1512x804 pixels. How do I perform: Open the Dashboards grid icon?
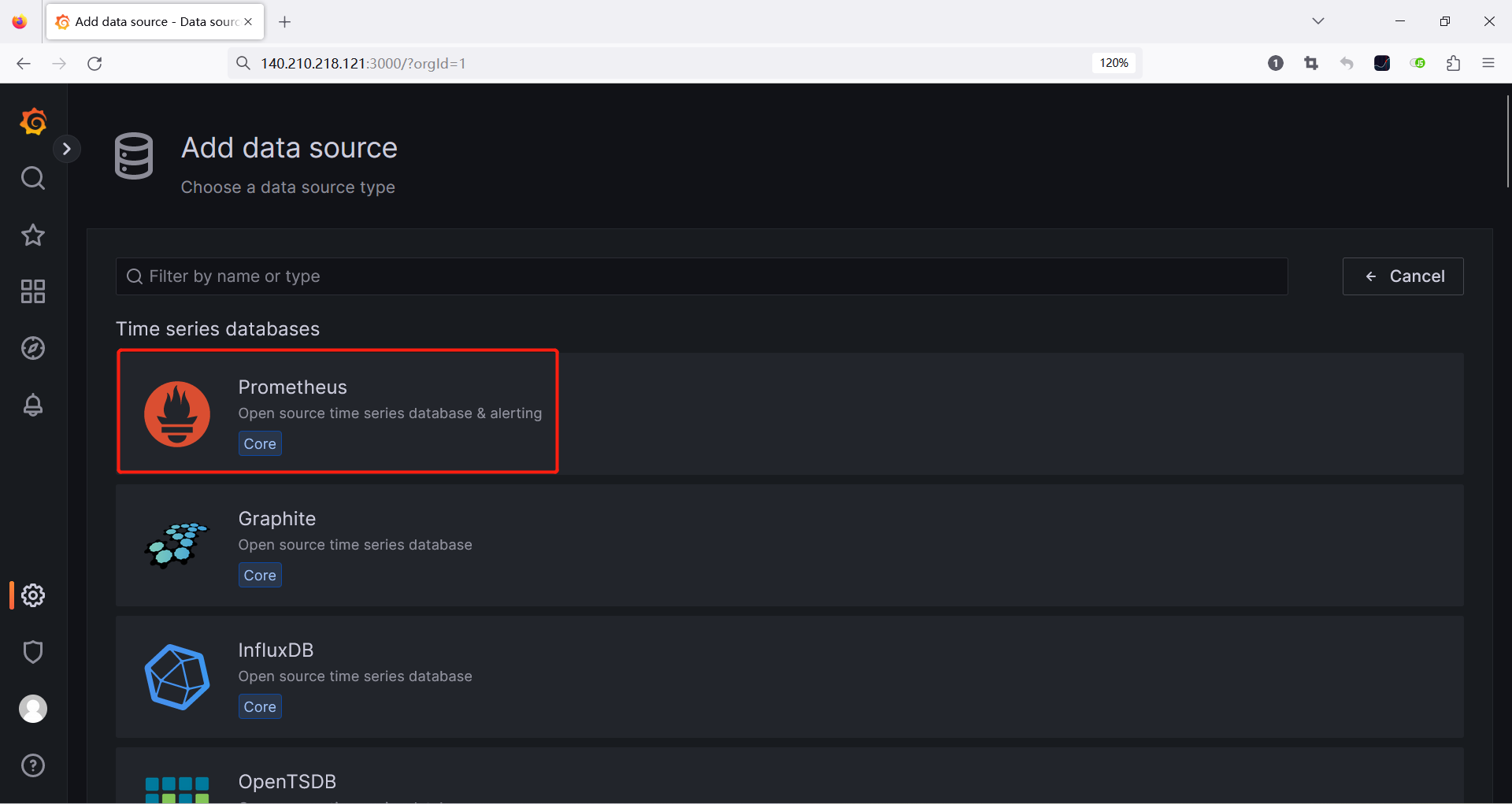[33, 291]
